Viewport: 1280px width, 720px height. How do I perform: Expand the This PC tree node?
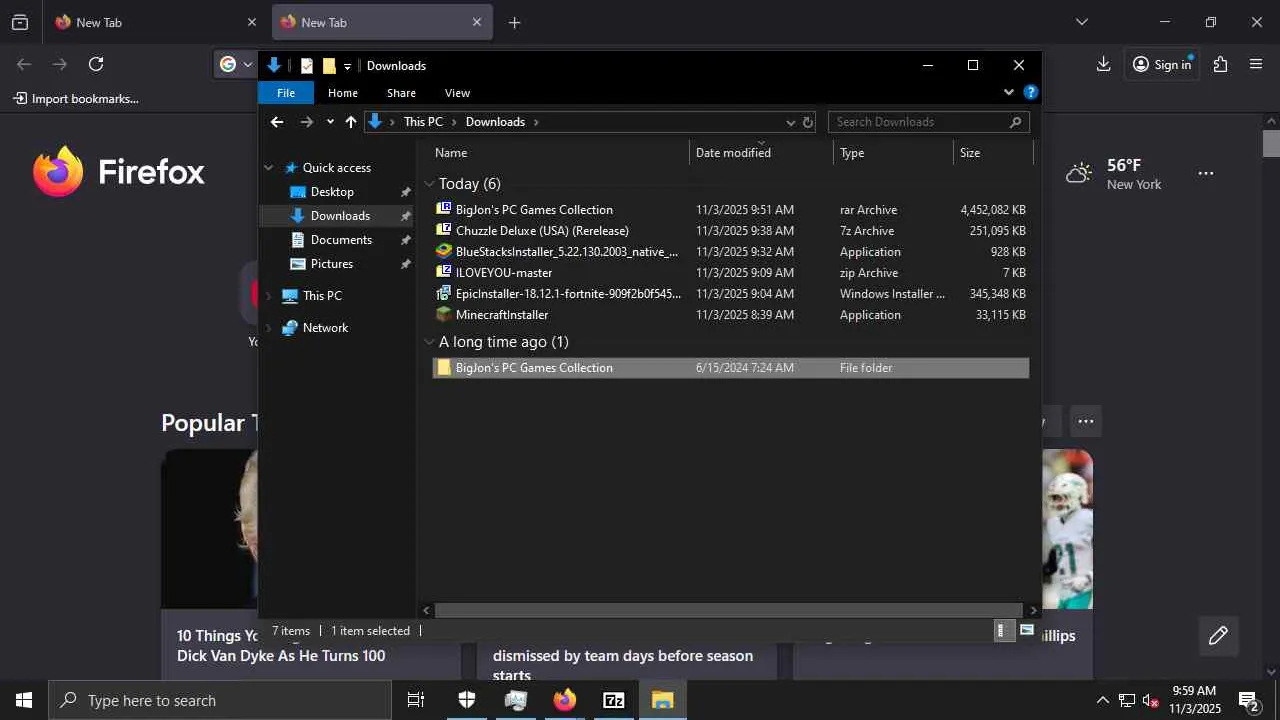pos(268,296)
